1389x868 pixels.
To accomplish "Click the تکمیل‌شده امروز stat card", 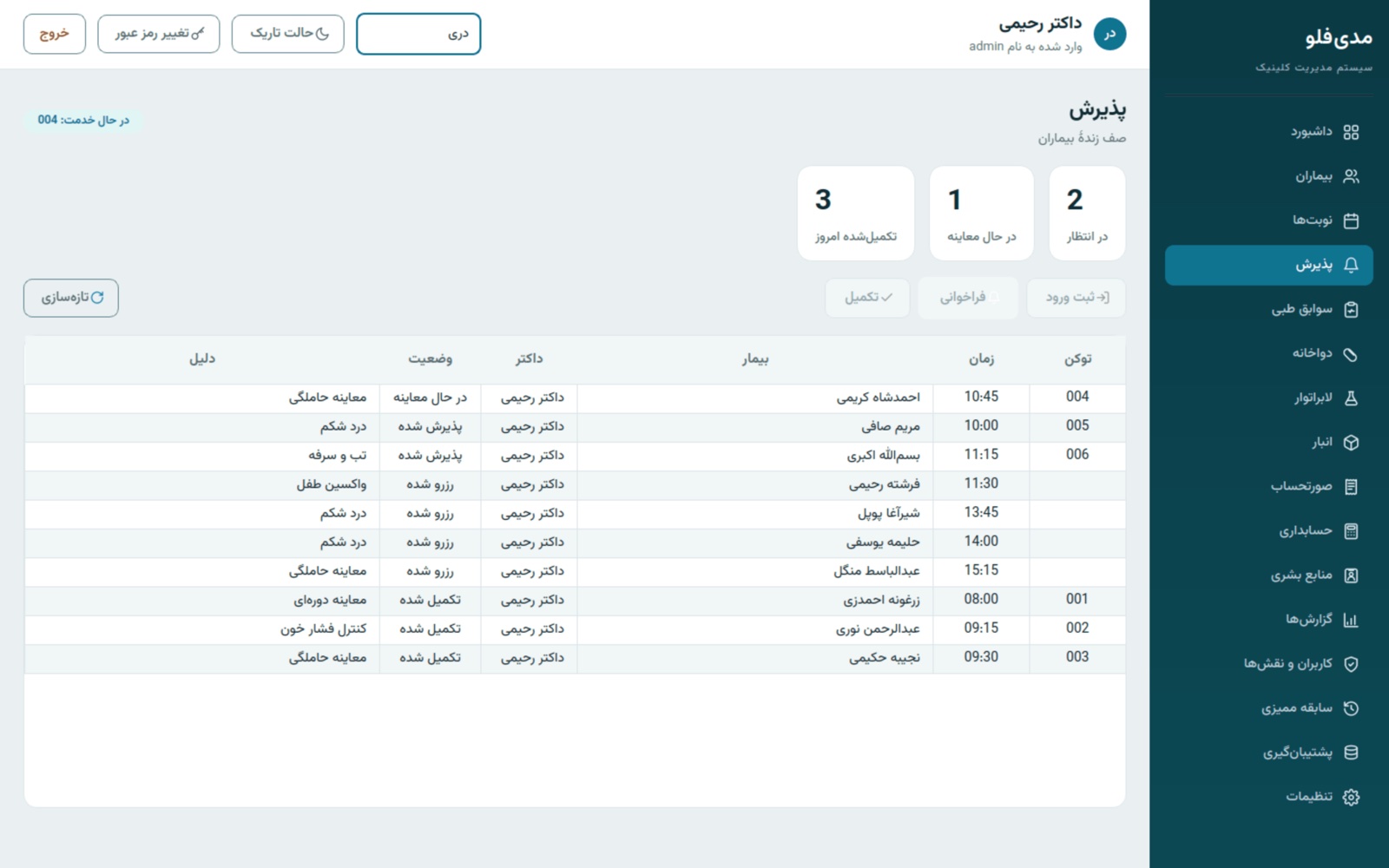I will click(856, 214).
